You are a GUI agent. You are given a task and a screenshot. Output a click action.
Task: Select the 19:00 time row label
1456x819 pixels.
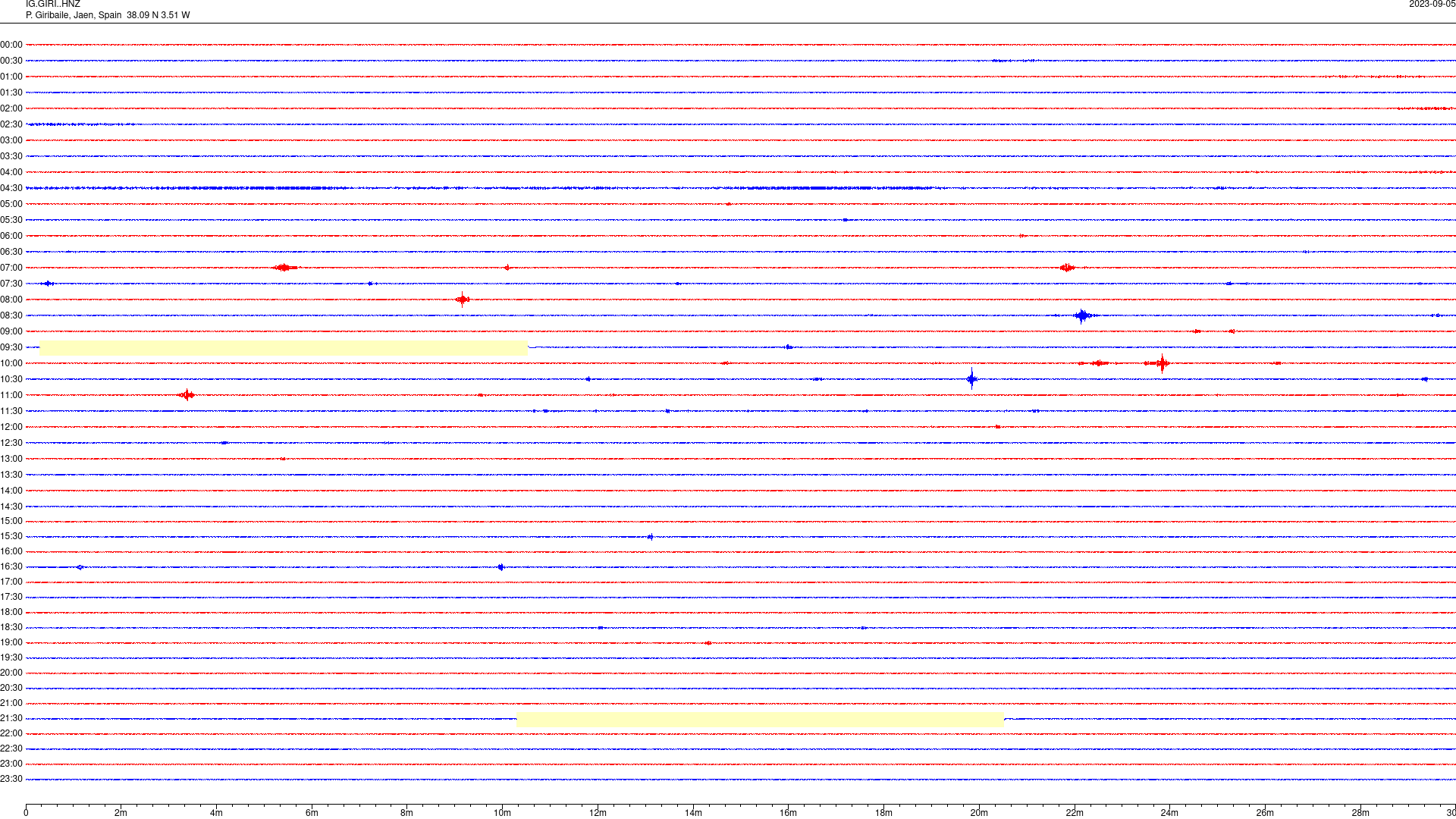[x=11, y=642]
